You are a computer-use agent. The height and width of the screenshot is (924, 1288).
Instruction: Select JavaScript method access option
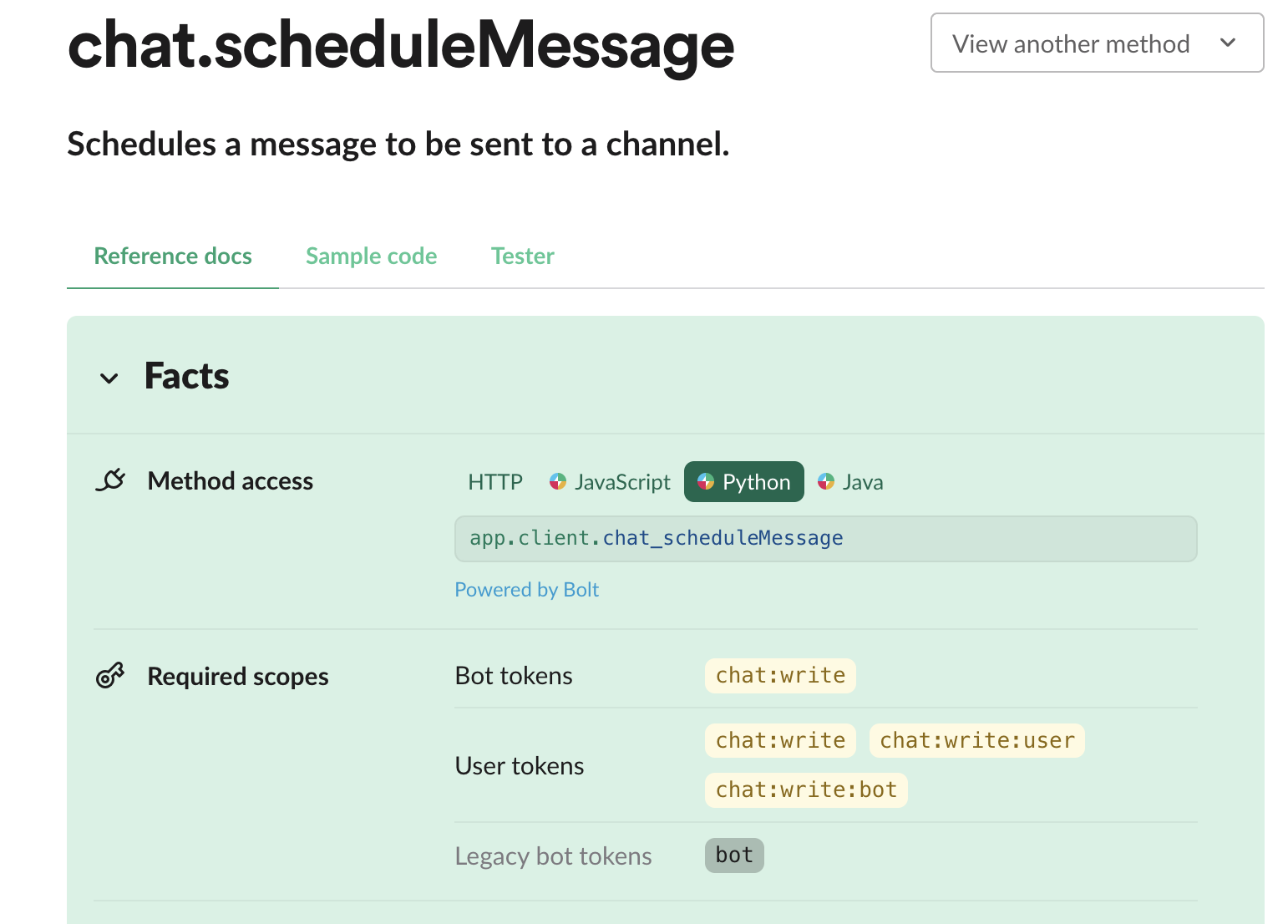click(x=610, y=482)
